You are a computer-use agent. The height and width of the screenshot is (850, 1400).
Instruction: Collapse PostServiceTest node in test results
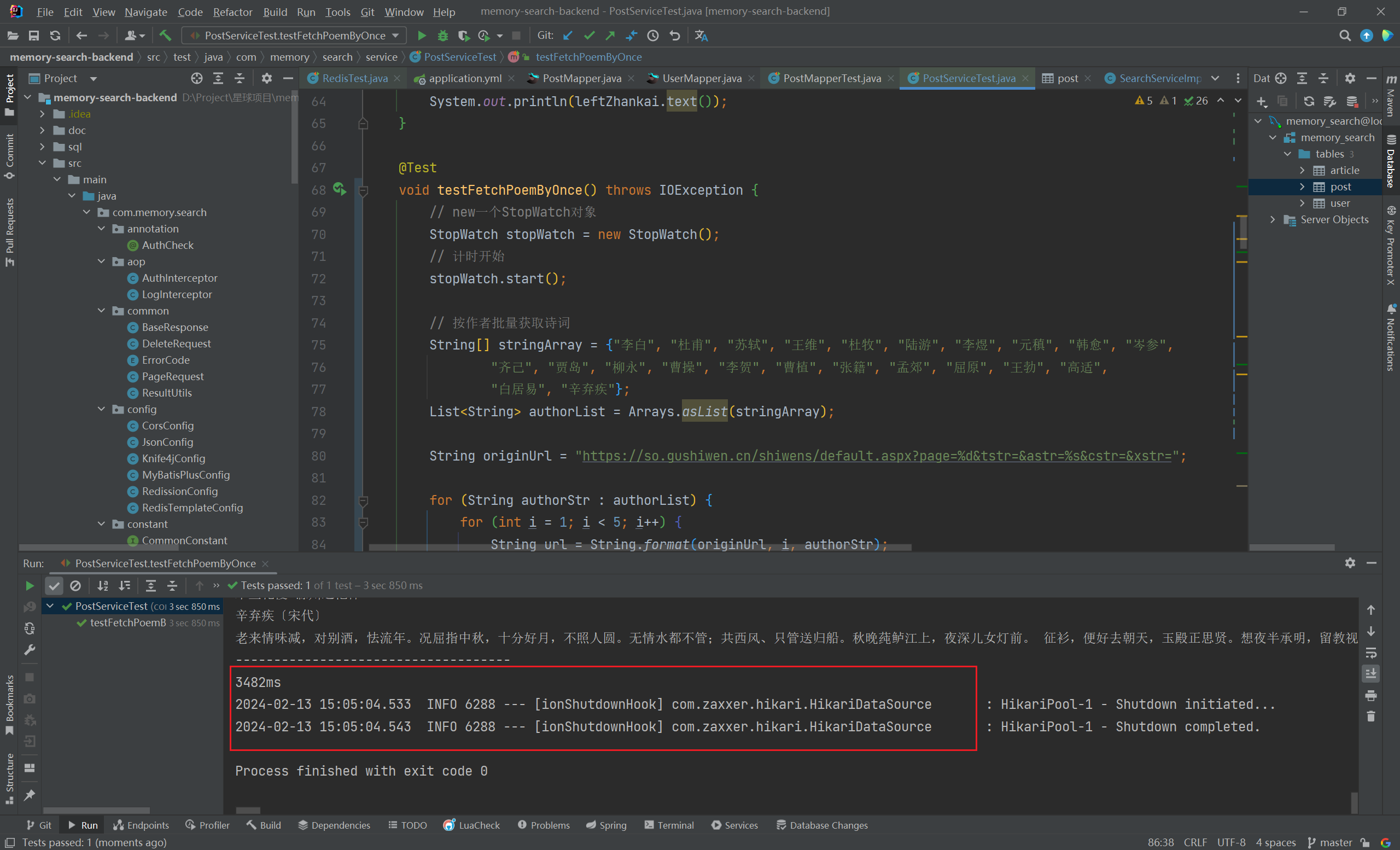50,606
